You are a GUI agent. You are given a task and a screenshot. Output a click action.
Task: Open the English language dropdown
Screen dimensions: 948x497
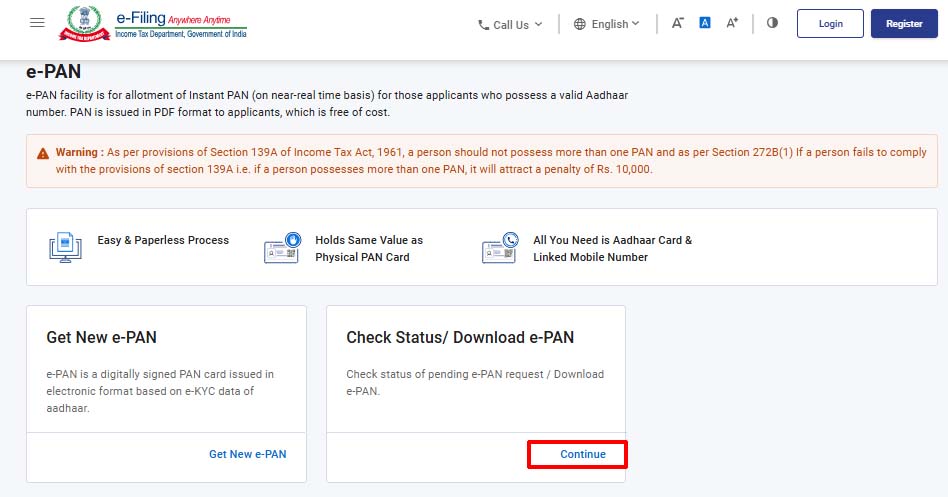(606, 24)
